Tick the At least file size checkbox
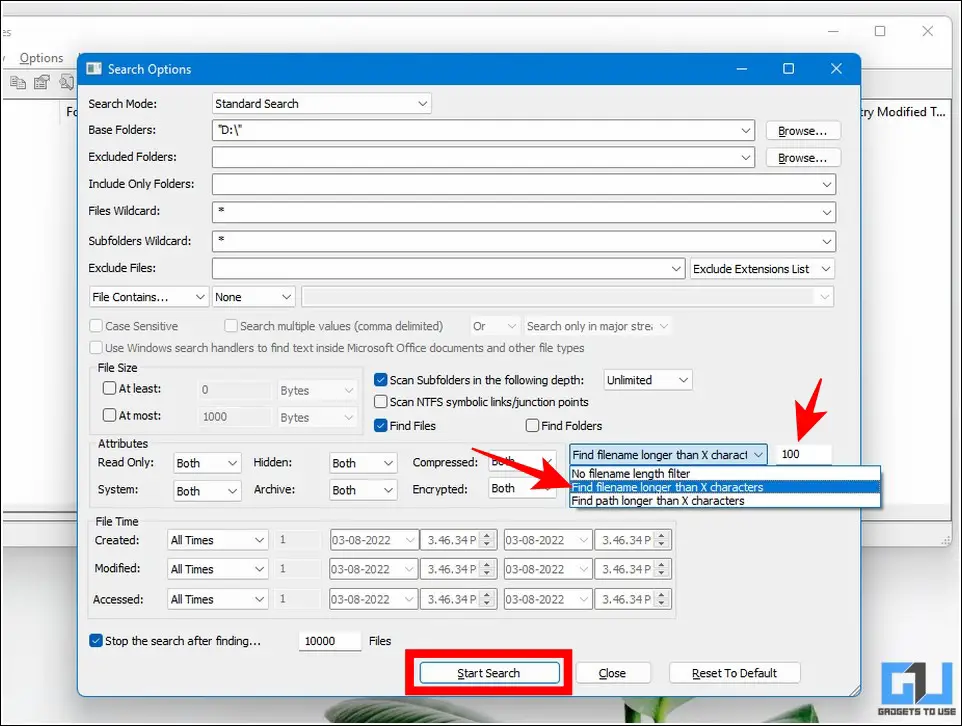This screenshot has width=962, height=726. point(109,388)
